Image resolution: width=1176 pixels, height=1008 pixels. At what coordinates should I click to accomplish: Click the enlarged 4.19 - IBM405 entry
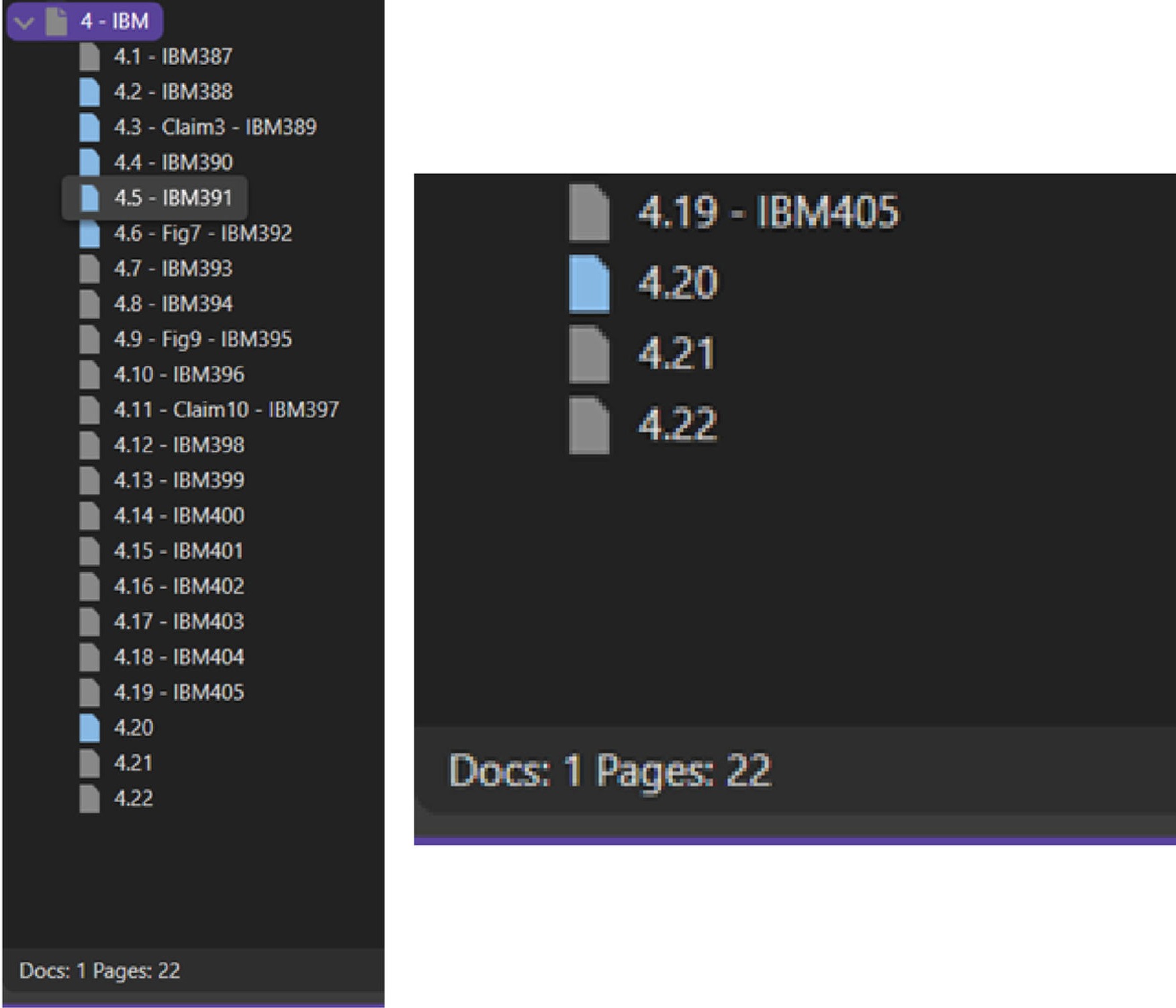pyautogui.click(x=767, y=212)
